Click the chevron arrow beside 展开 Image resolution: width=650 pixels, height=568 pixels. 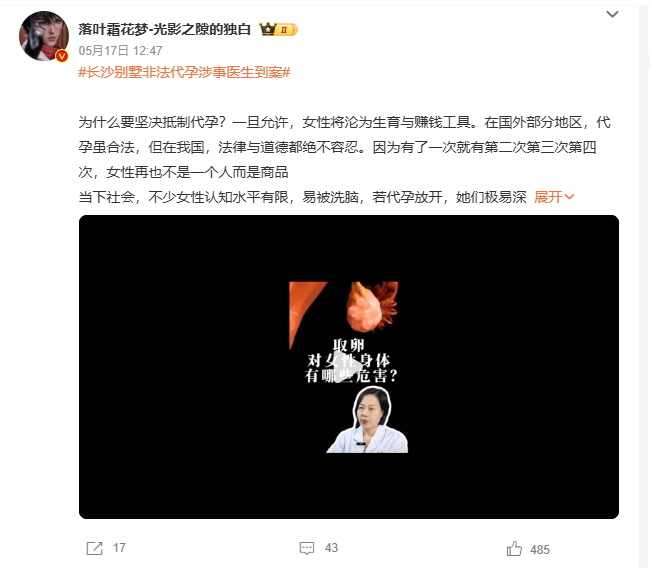click(x=569, y=197)
